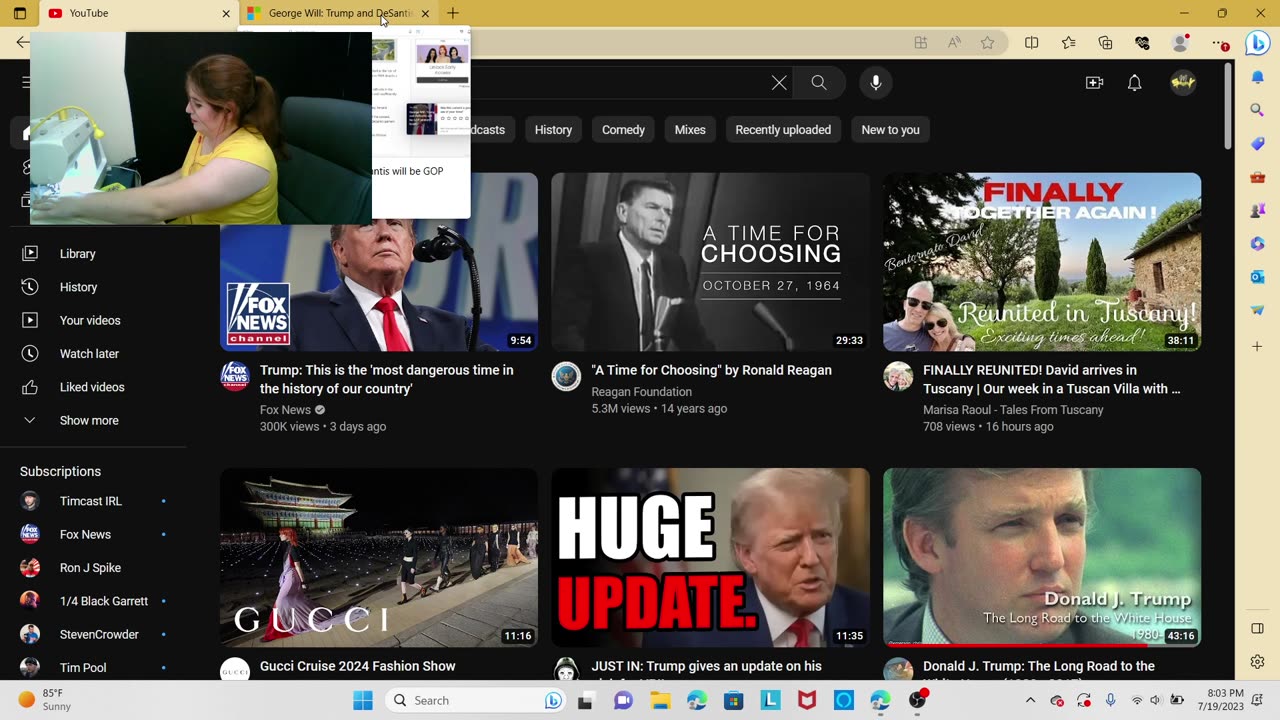Clear the YouTube search box with X

click(x=779, y=83)
